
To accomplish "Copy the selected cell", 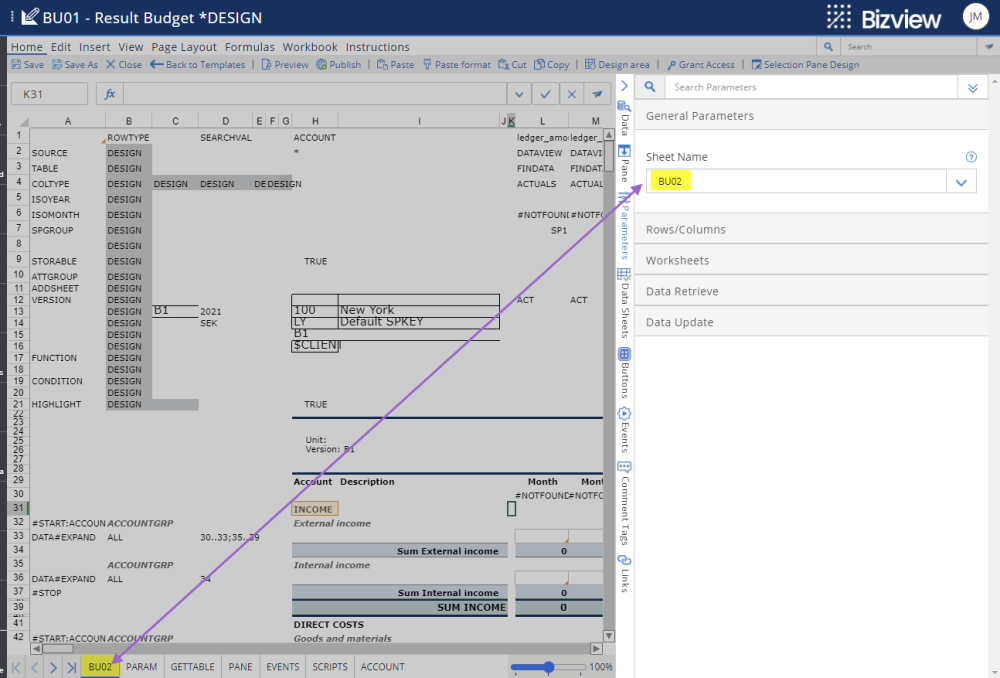I will pos(552,64).
